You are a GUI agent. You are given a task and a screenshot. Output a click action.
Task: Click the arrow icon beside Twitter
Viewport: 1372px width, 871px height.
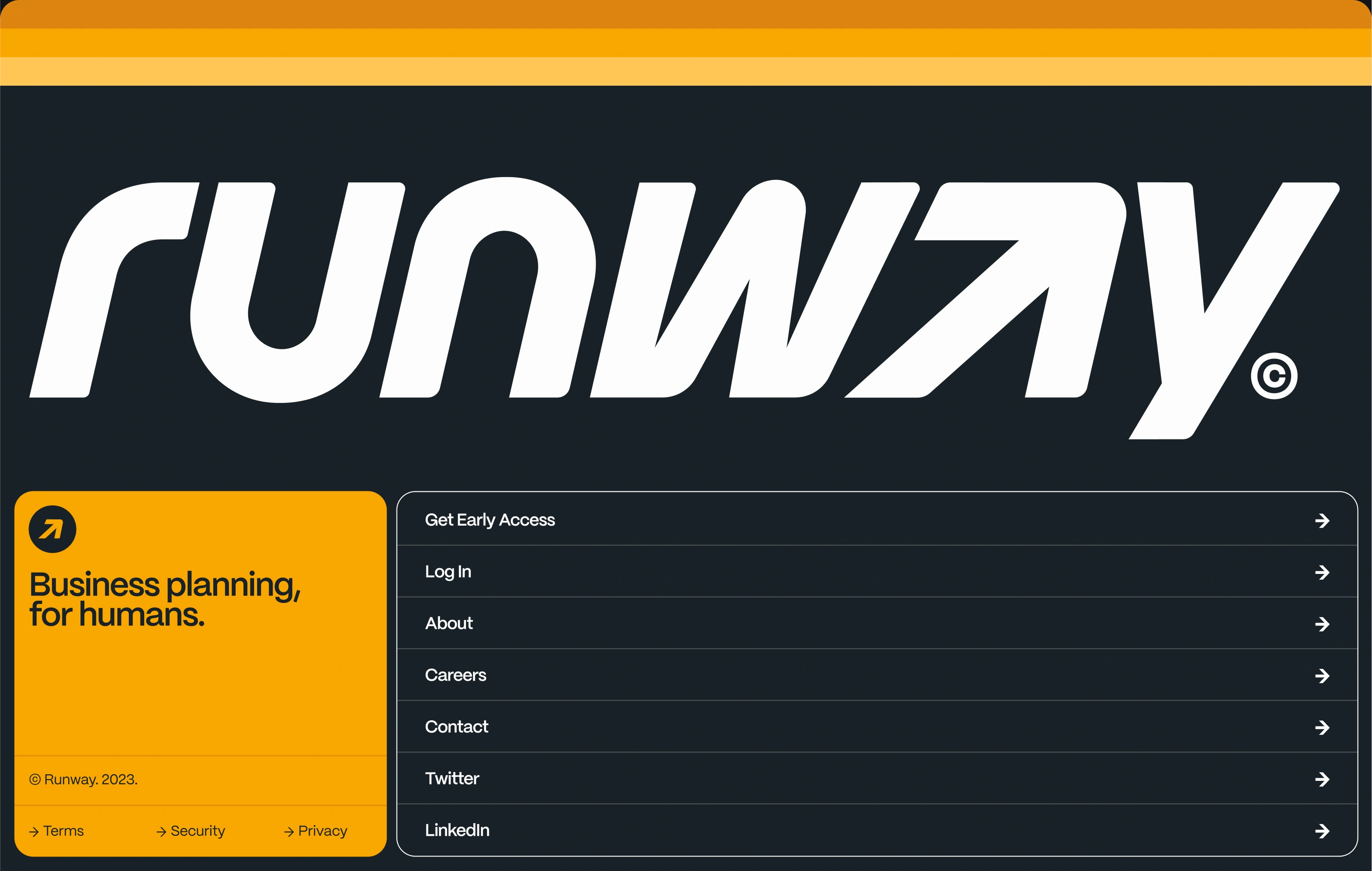pyautogui.click(x=1322, y=779)
